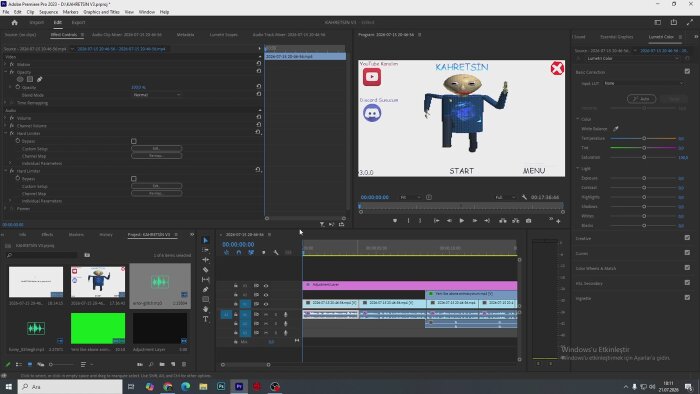Viewport: 700px width, 394px height.
Task: Switch to the Essential Graphics tab
Action: click(x=617, y=37)
